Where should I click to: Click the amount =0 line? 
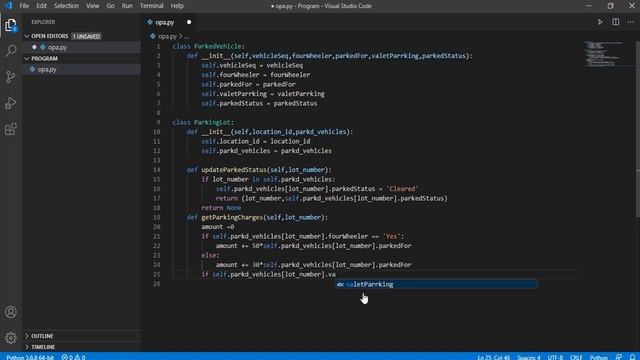click(x=218, y=227)
